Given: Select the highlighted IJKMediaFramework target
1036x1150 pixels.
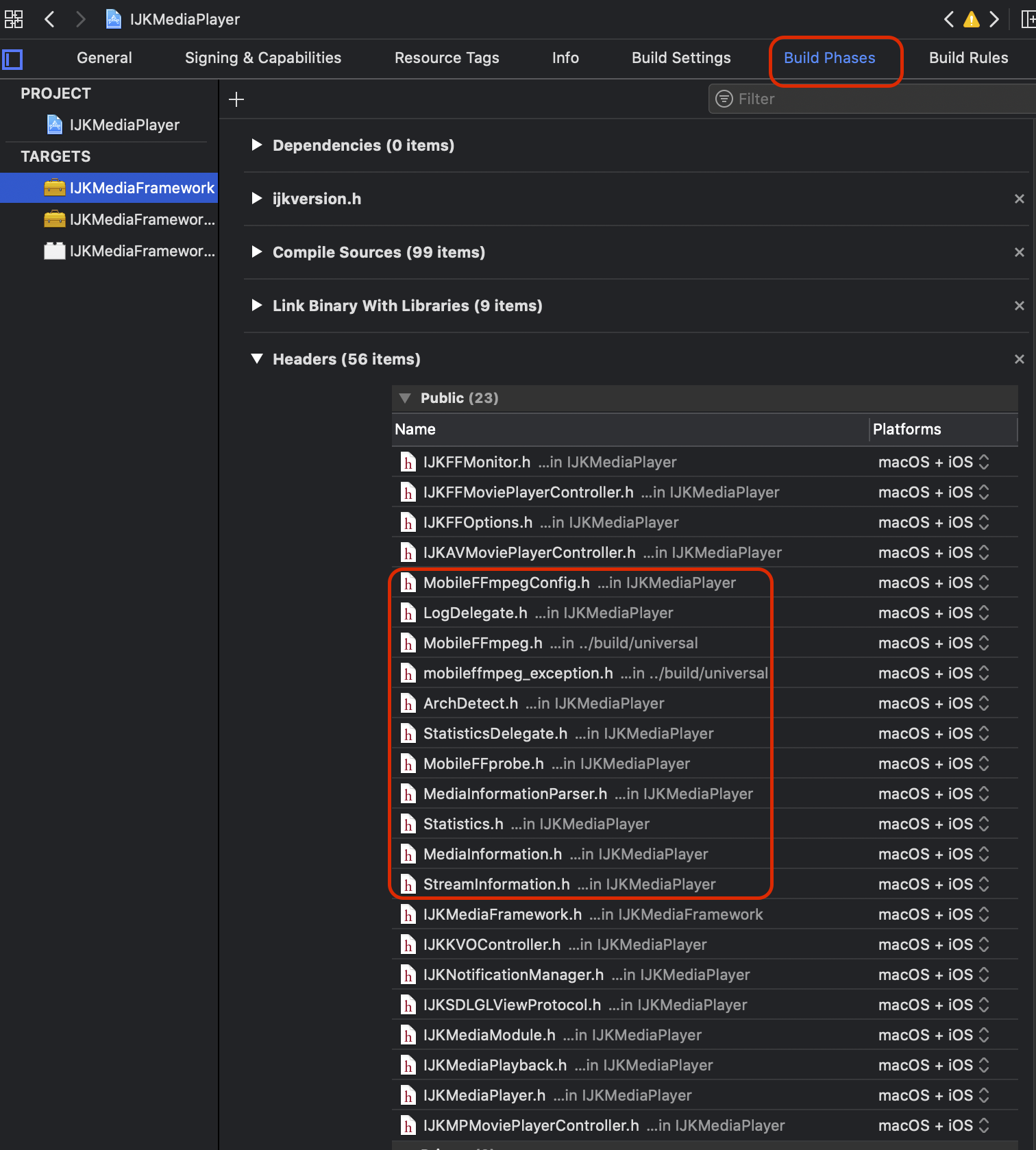Looking at the screenshot, I should (x=109, y=188).
